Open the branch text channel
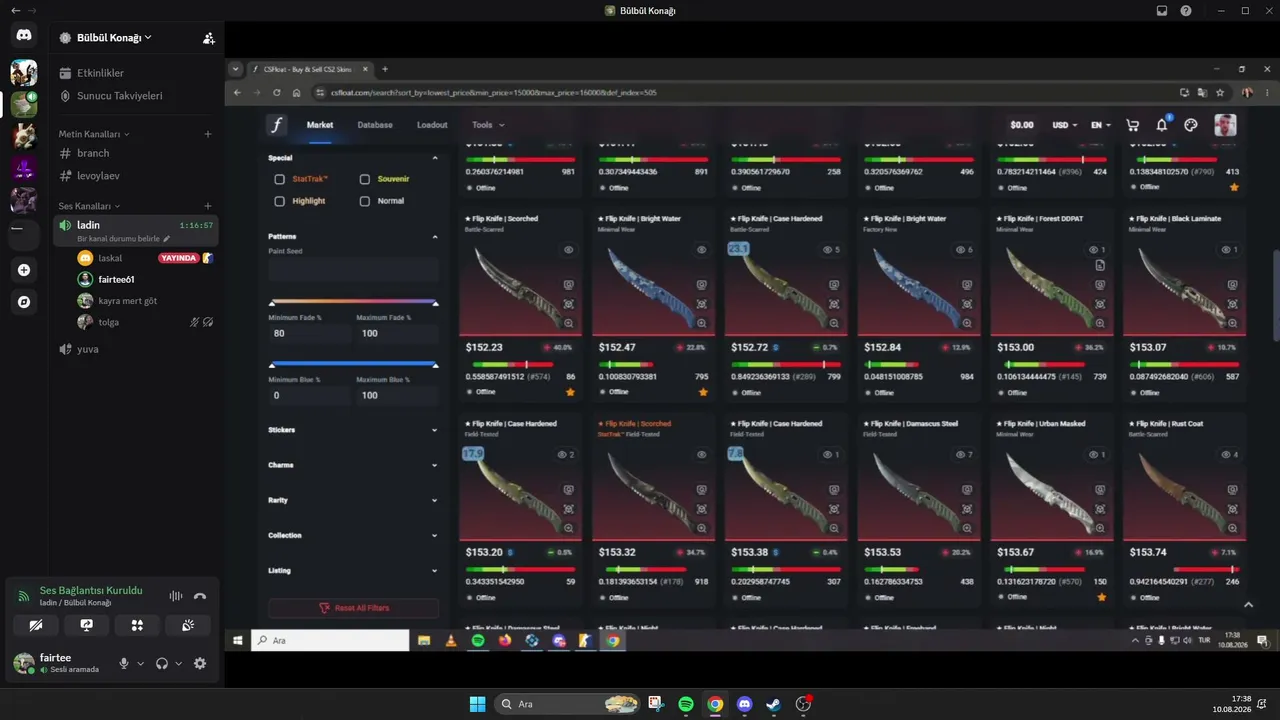The height and width of the screenshot is (720, 1280). point(136,153)
